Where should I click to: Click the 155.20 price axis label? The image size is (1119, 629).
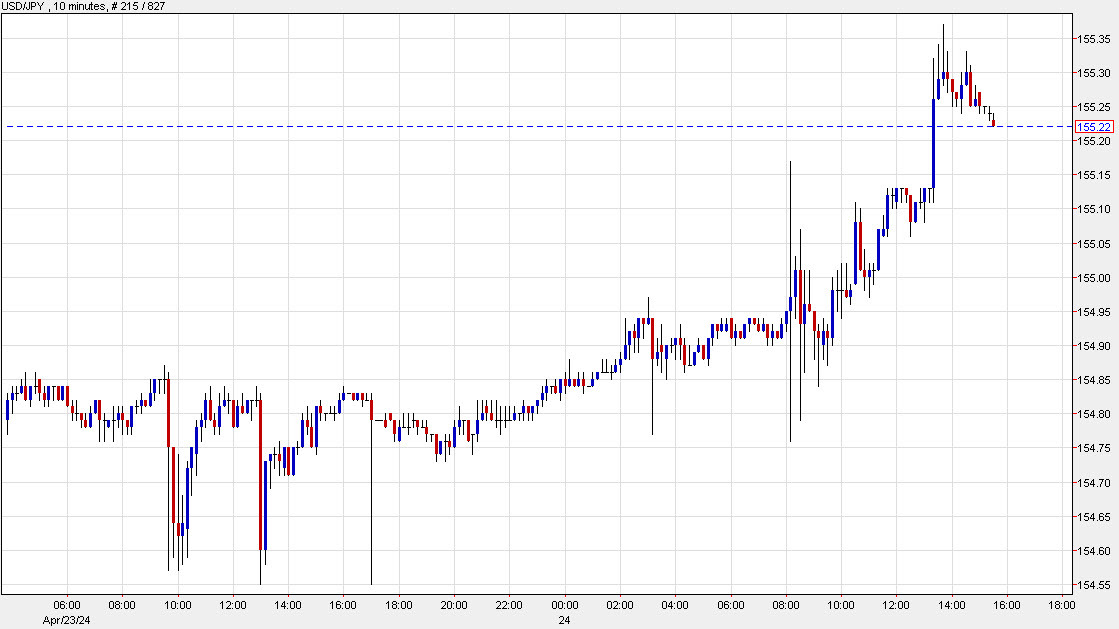(1093, 141)
